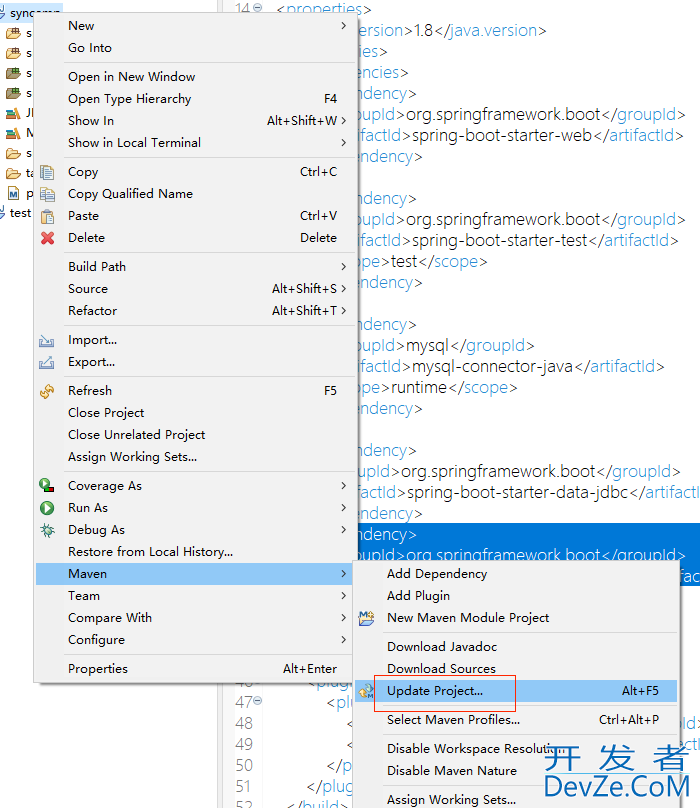This screenshot has height=808, width=700.
Task: Expand the Build Path submenu arrow
Action: pyautogui.click(x=343, y=266)
